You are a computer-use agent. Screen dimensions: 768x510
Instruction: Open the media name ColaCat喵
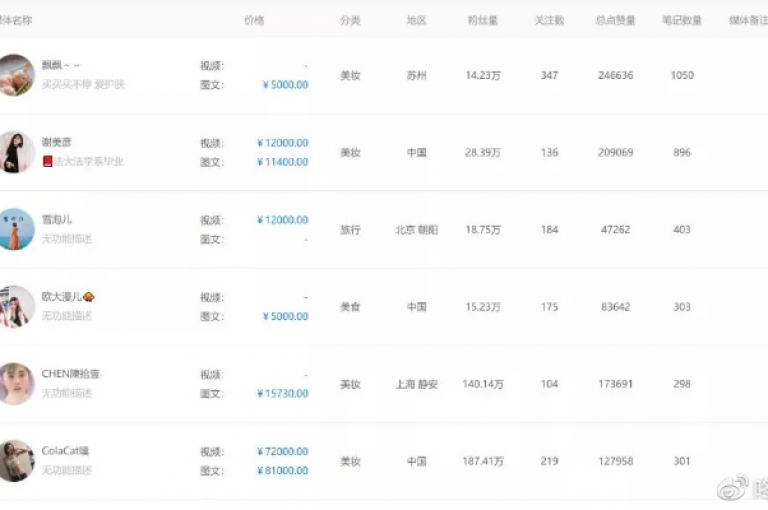click(65, 451)
